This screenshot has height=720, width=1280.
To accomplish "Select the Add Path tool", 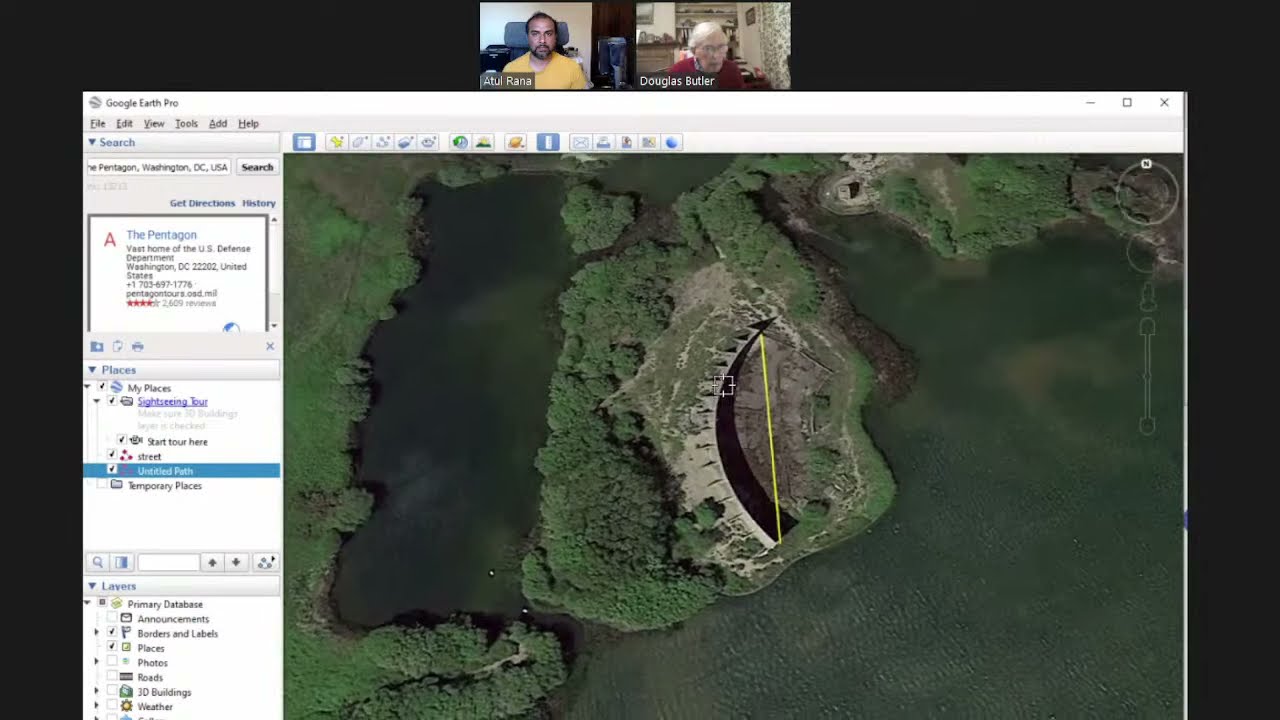I will point(383,142).
